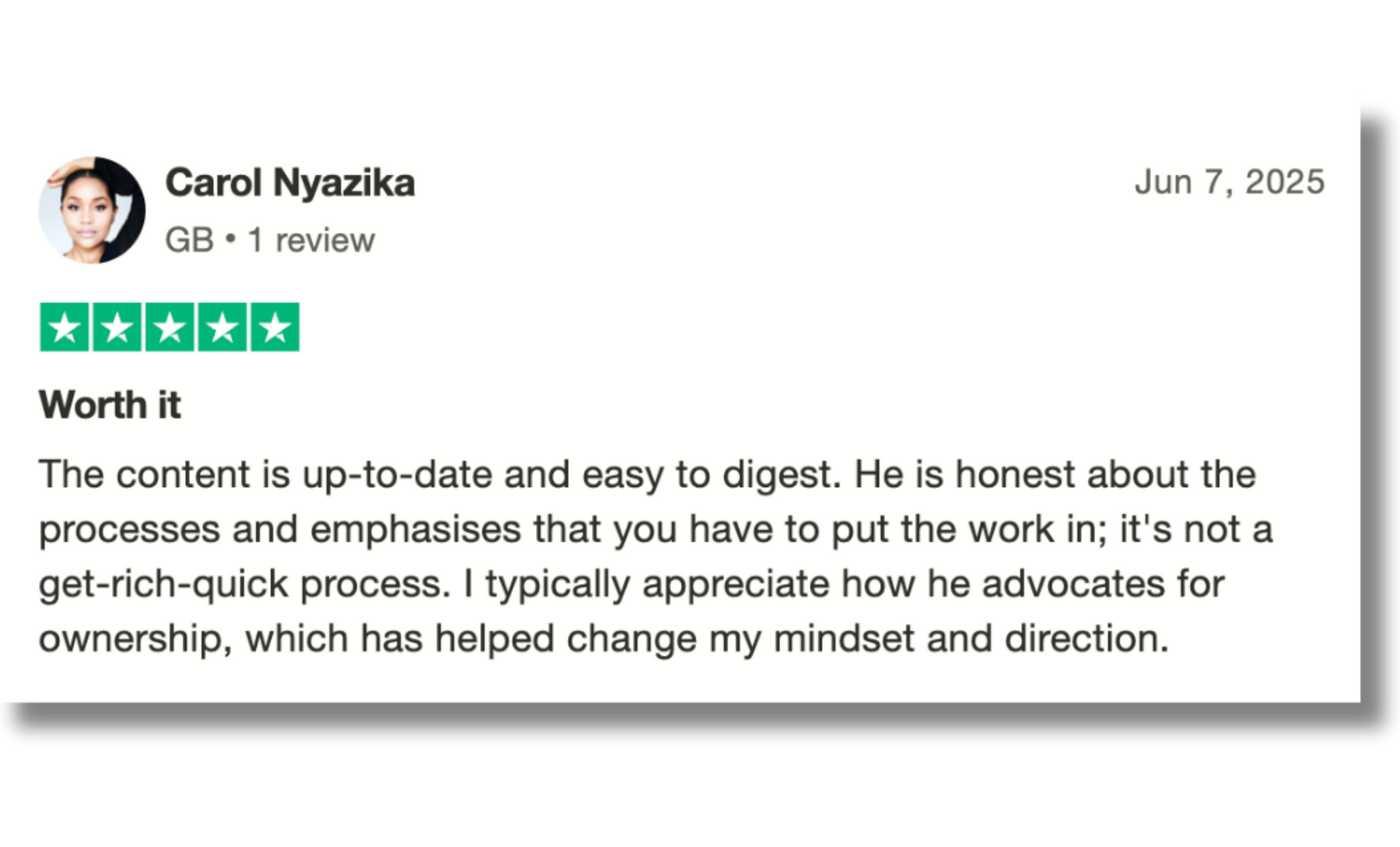
Task: Click the third star in the rating
Action: point(170,327)
